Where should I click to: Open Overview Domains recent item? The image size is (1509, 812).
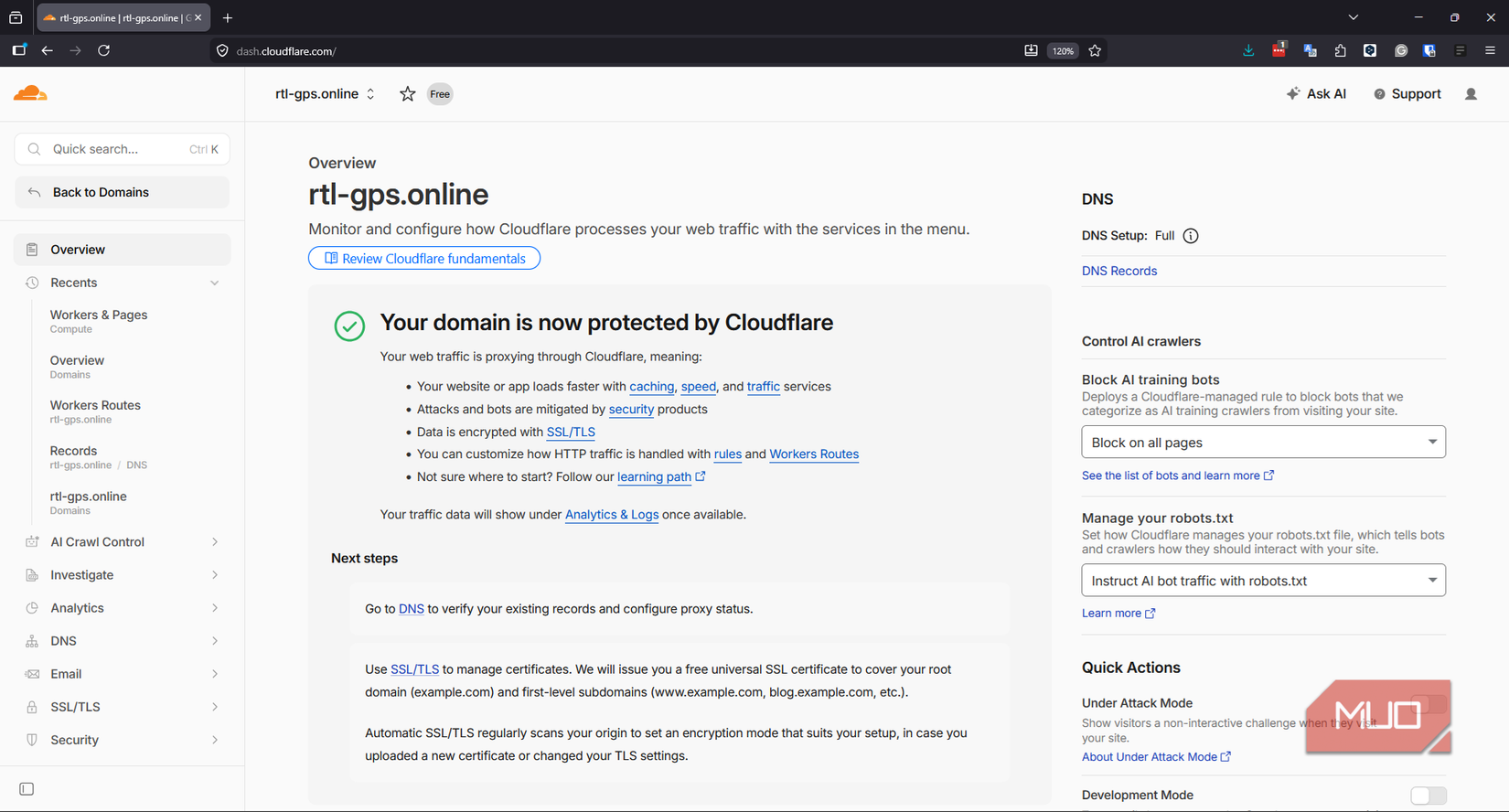tap(77, 367)
